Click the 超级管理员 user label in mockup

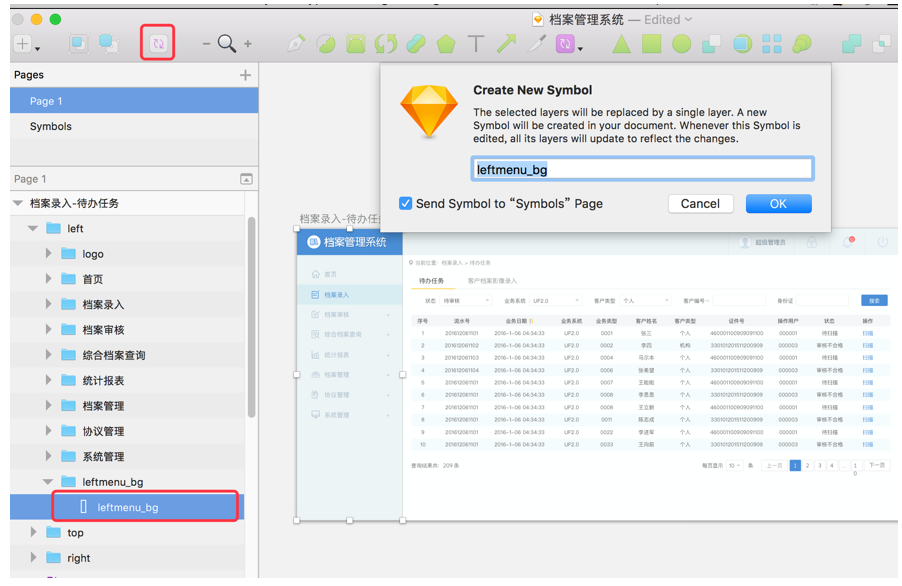point(770,242)
